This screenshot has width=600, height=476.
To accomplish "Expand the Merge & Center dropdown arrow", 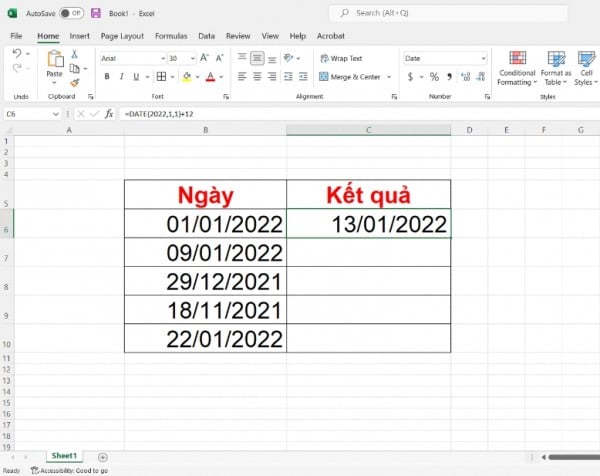I will [389, 77].
